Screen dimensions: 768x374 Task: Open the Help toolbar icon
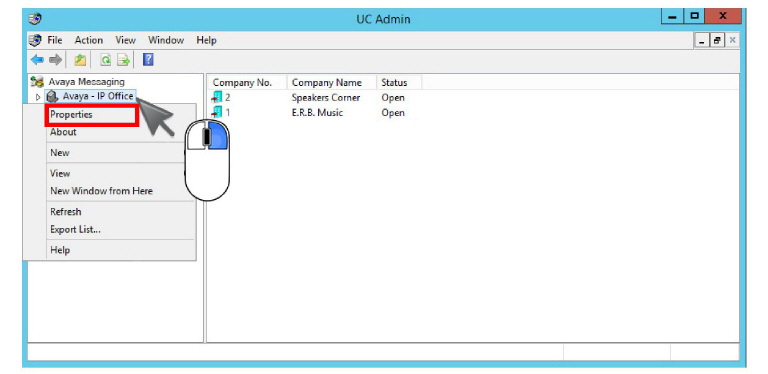pos(148,60)
